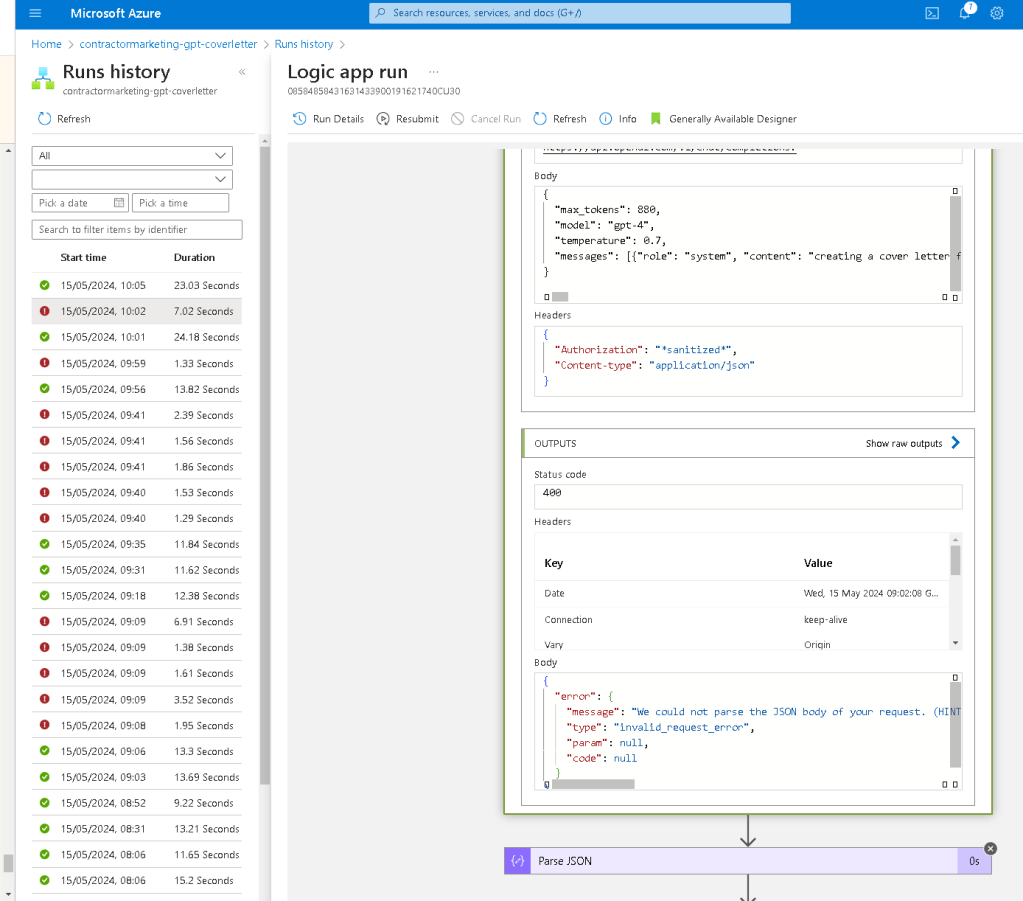Show raw outputs of the action
The width and height of the screenshot is (1023, 901).
904,444
